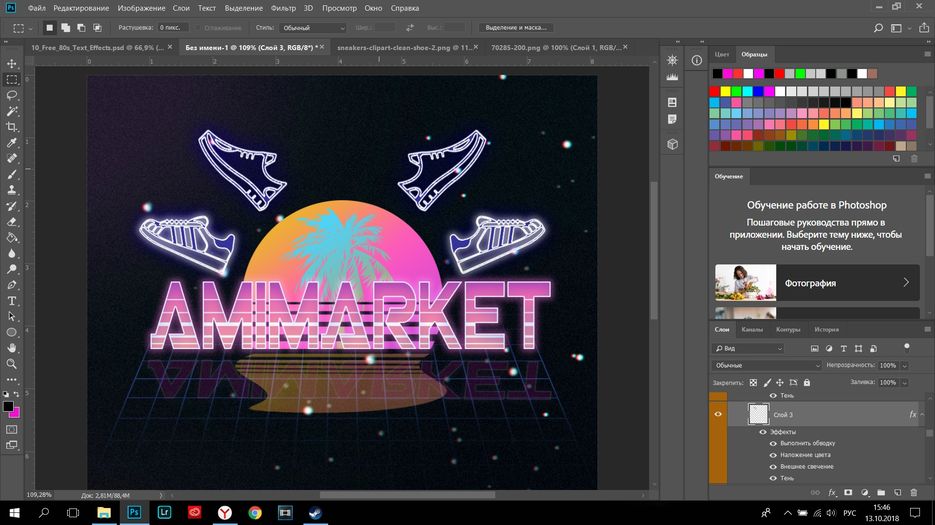The image size is (935, 525).
Task: Open the Фильтр menu
Action: (283, 8)
